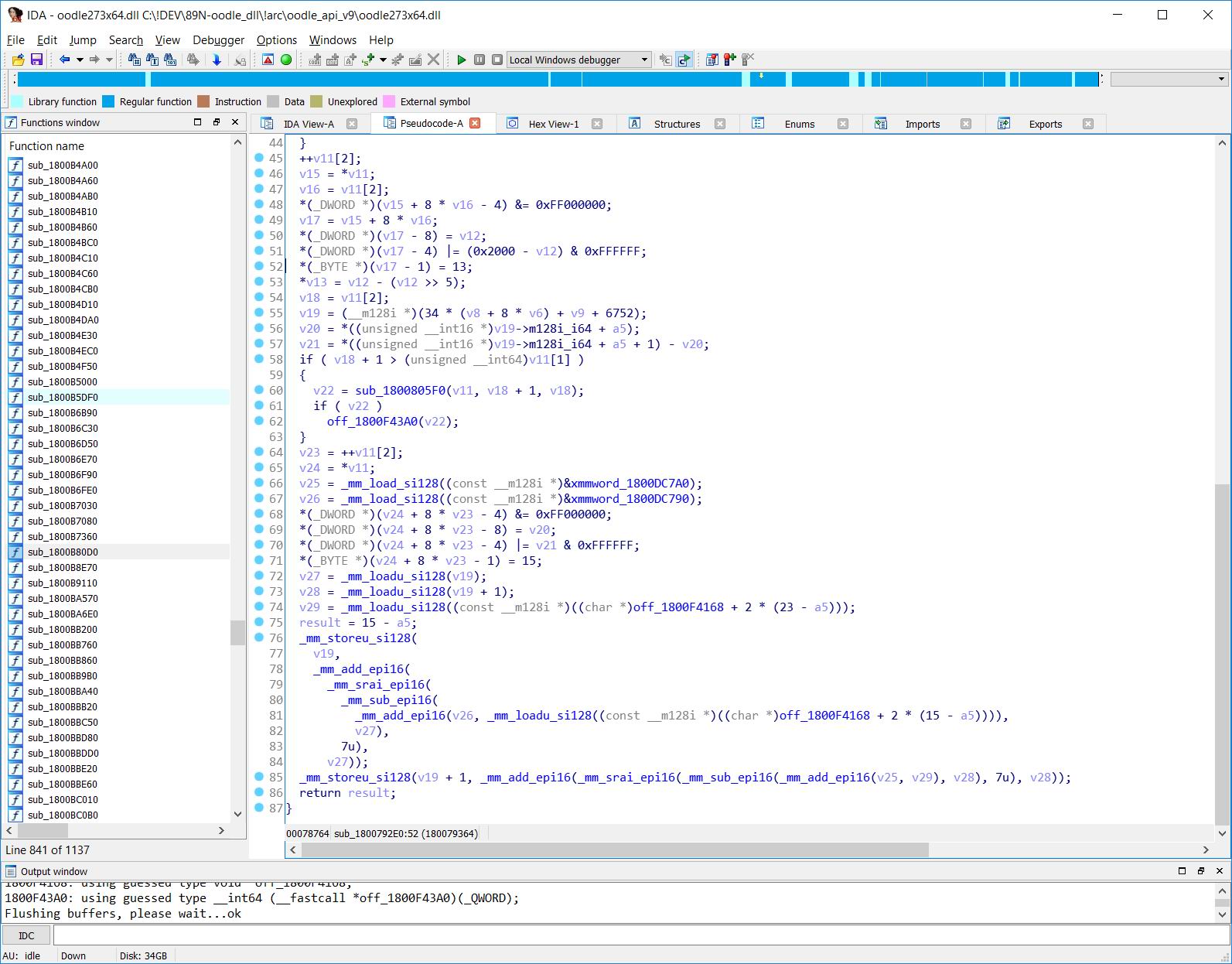
Task: Click the Regular function color swatch
Action: pos(108,101)
